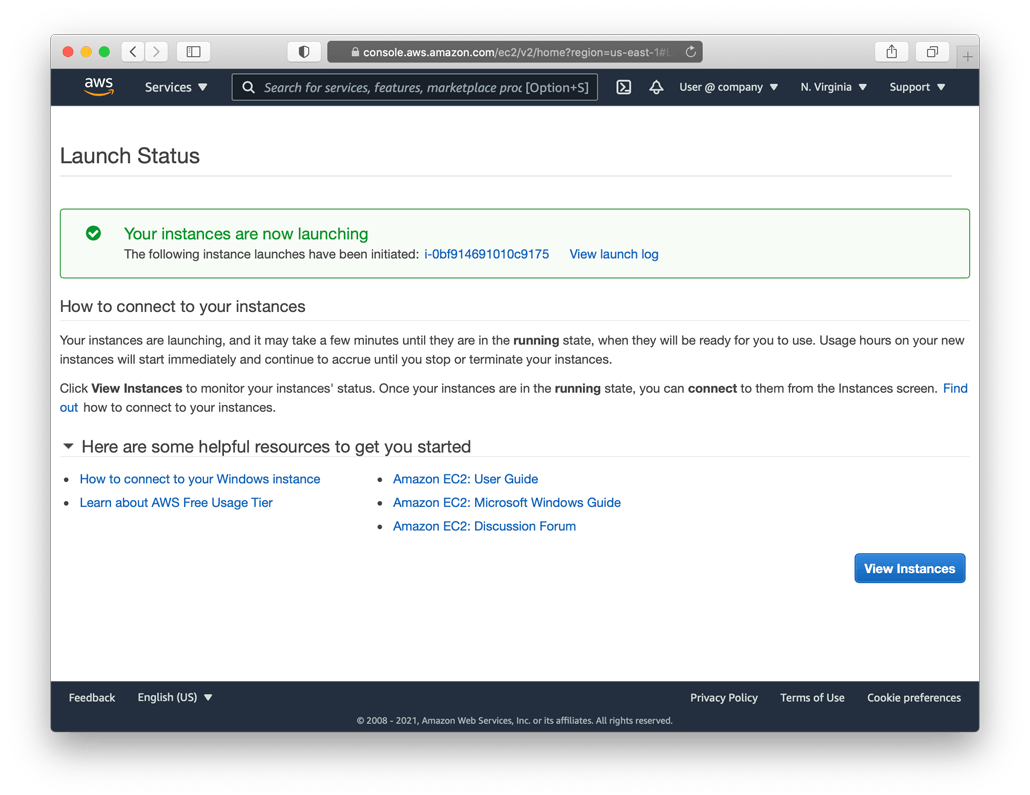Reload the page

coord(690,51)
